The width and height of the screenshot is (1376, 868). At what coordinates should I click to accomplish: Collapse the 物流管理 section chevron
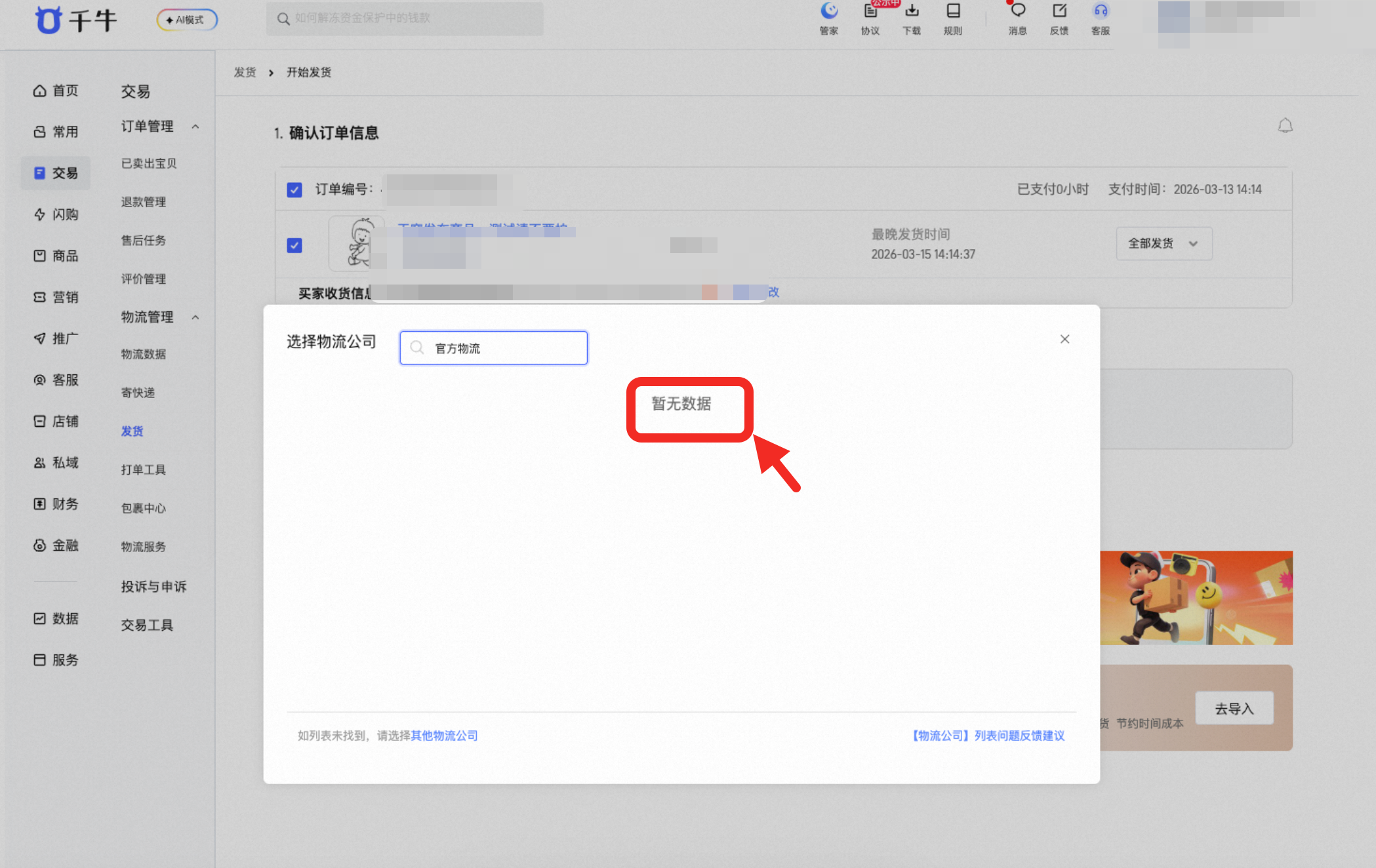coord(195,317)
